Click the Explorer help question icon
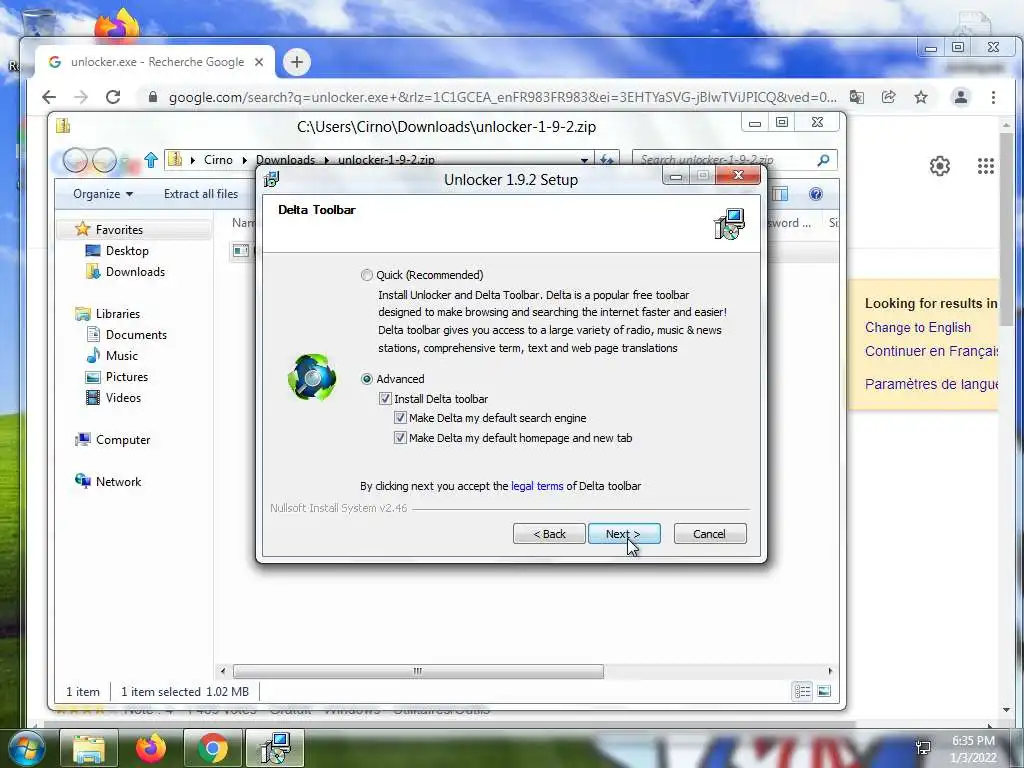Viewport: 1024px width, 768px height. tap(816, 194)
